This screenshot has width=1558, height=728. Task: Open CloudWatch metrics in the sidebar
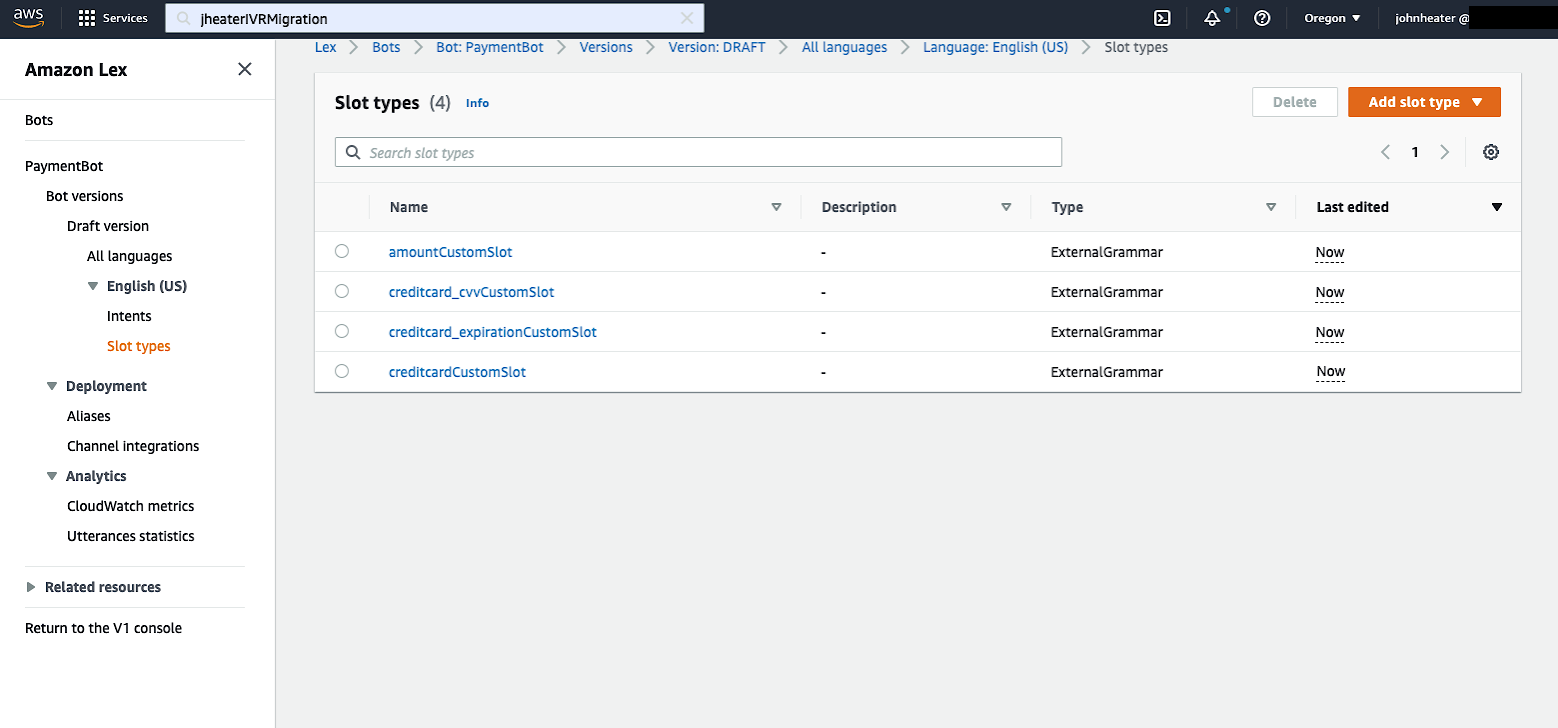[131, 506]
